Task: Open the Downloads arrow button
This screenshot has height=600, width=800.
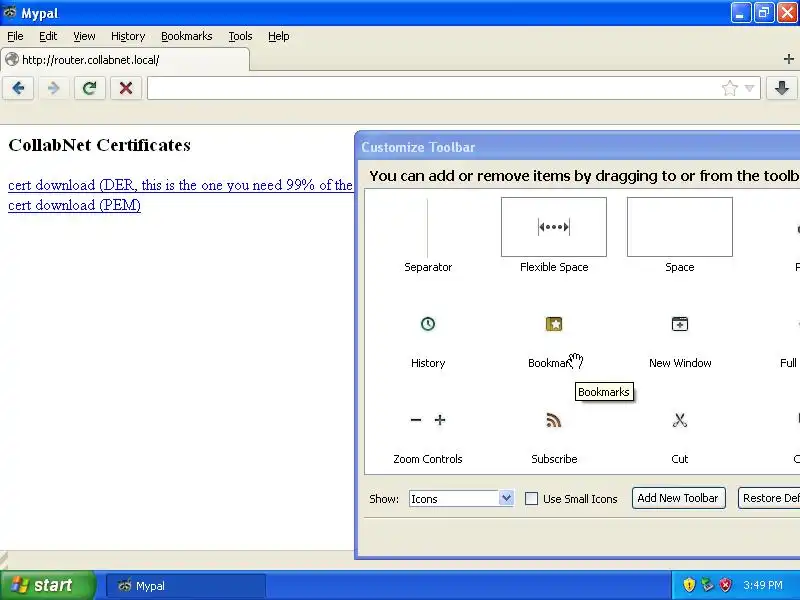Action: (782, 88)
